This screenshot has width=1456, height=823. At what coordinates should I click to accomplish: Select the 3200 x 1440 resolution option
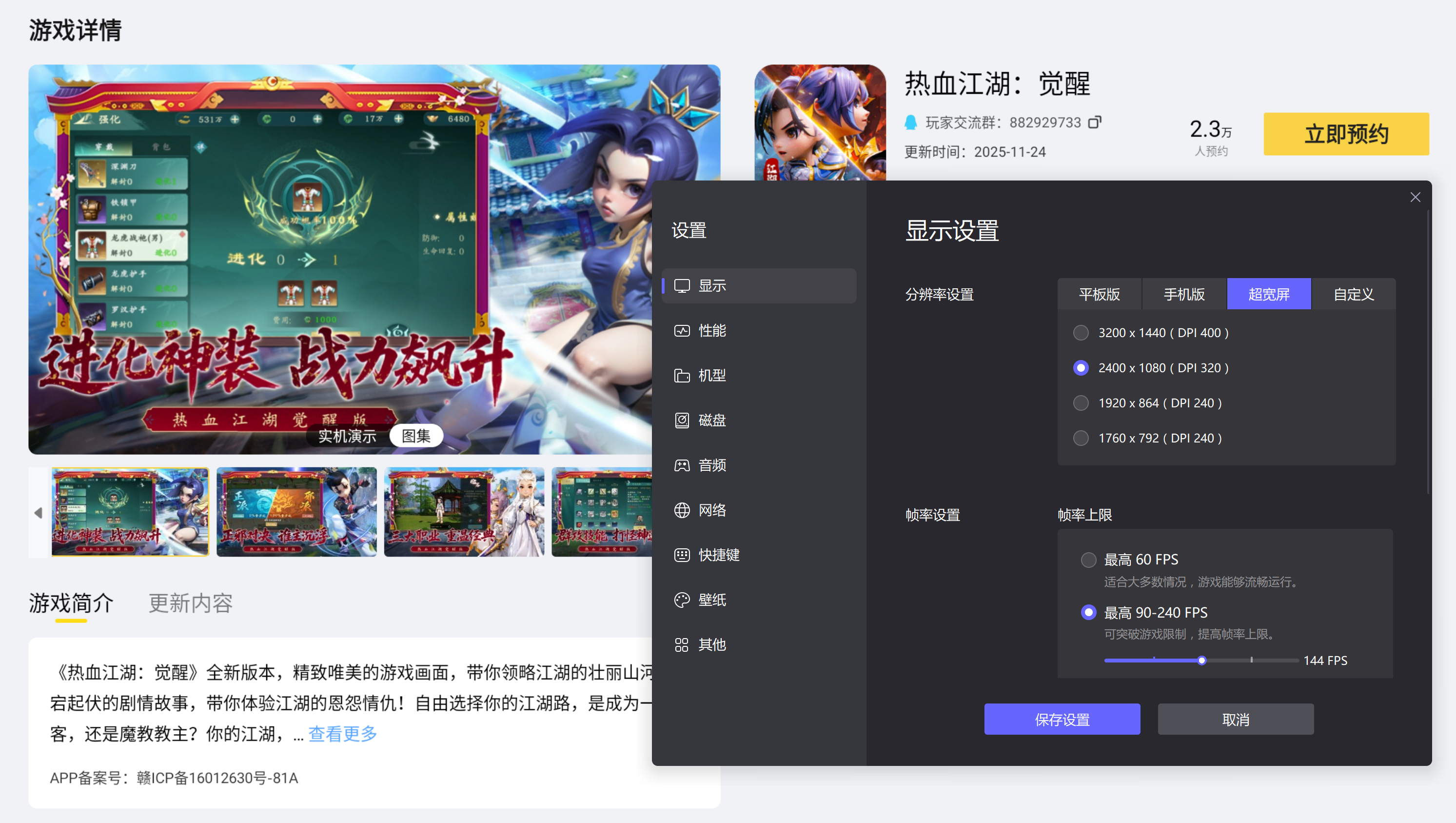[x=1081, y=333]
